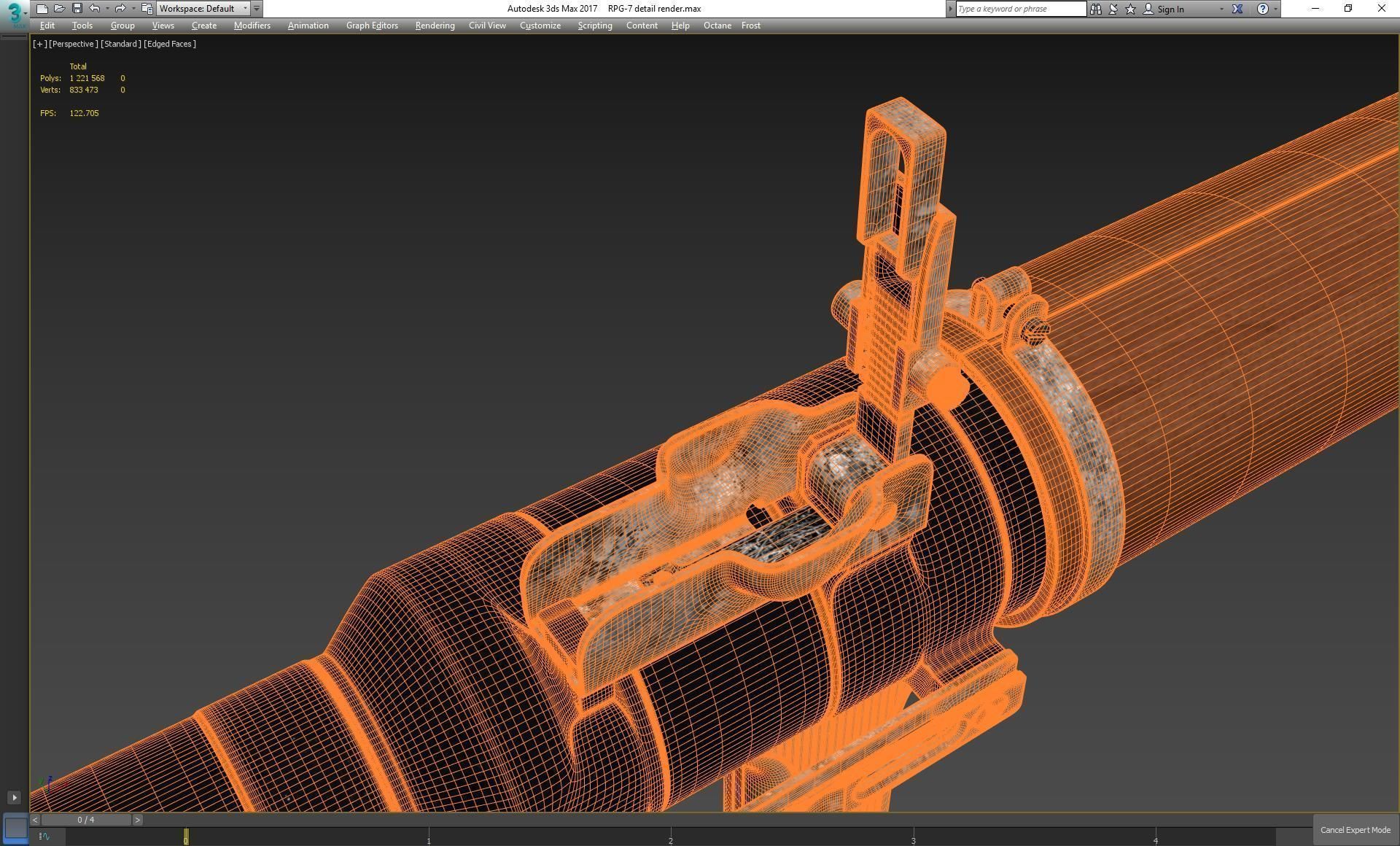Open the Favorites star icon
Screen dimensions: 1400x846
click(1130, 9)
